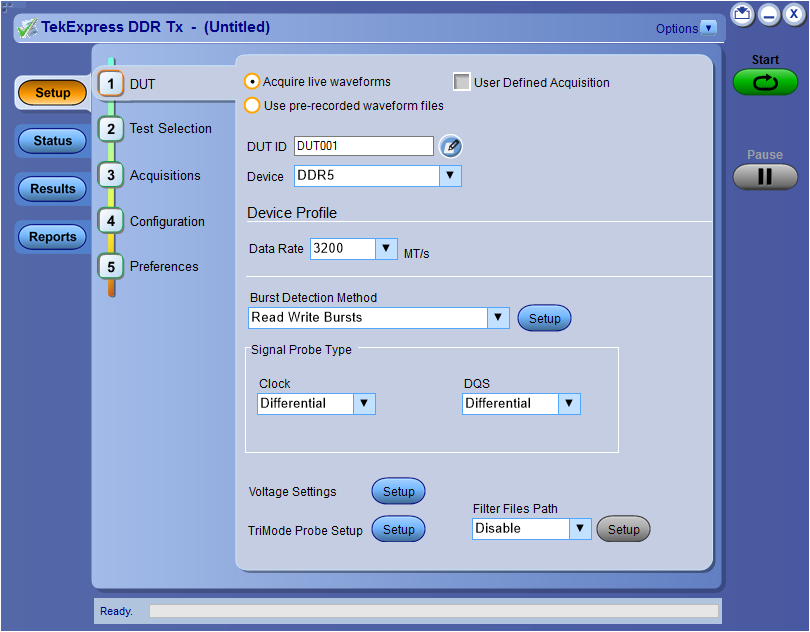810x632 pixels.
Task: Expand the Data Rate dropdown
Action: pyautogui.click(x=386, y=248)
